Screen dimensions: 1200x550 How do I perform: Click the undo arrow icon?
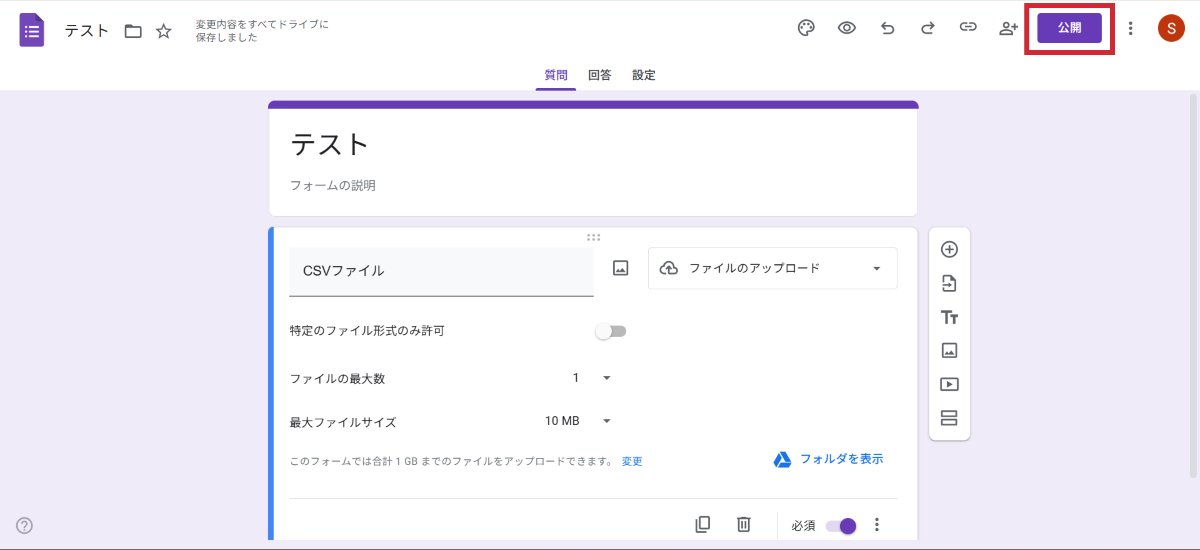click(x=887, y=28)
